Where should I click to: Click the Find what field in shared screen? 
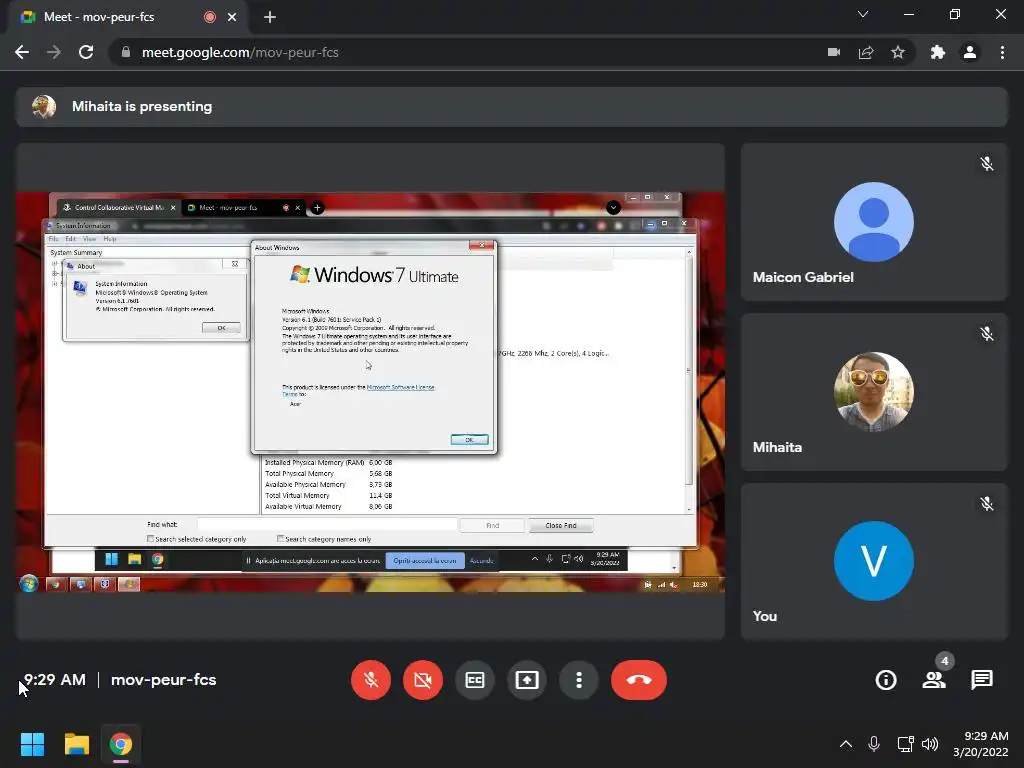tap(327, 524)
